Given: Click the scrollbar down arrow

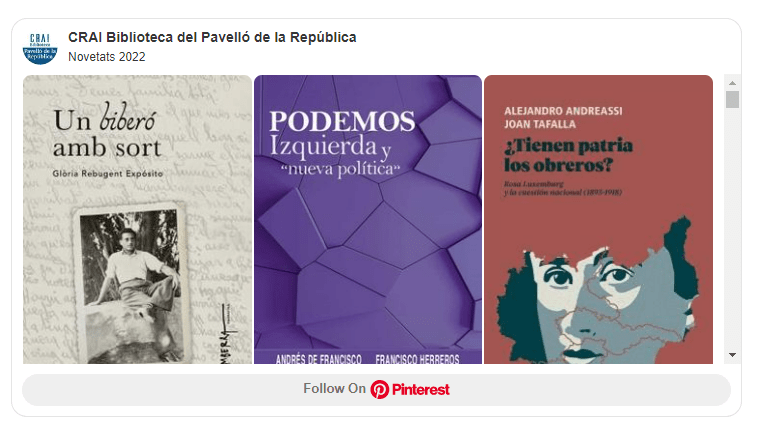Looking at the screenshot, I should (732, 355).
